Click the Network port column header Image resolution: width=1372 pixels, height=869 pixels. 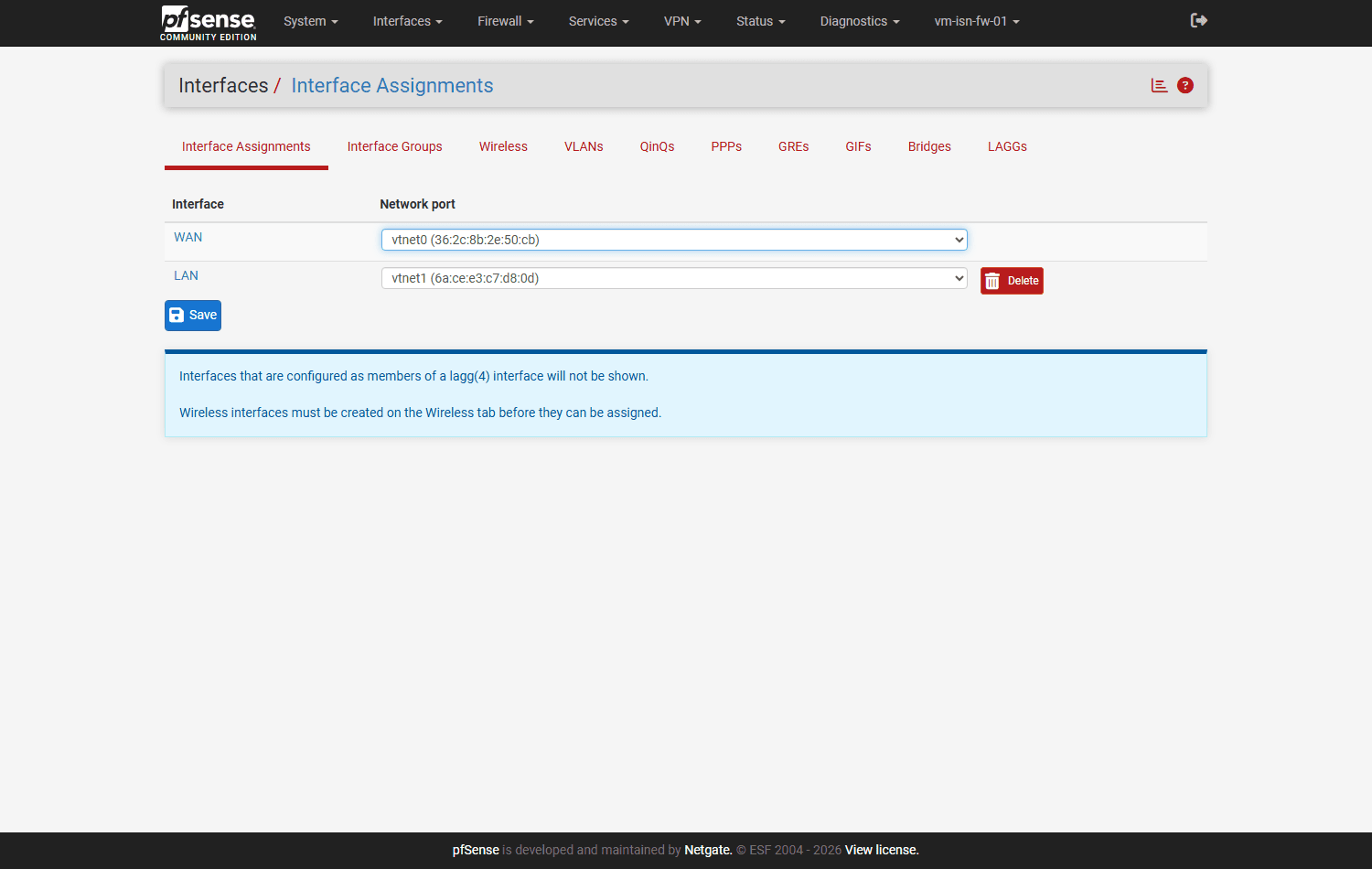[x=417, y=204]
